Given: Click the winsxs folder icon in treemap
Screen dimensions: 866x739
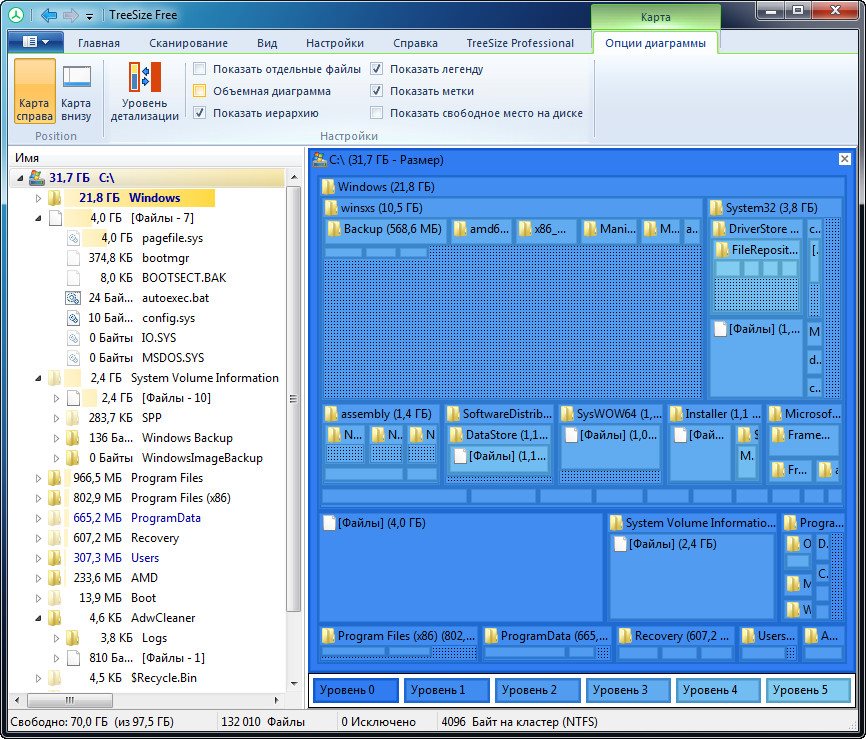Looking at the screenshot, I should [331, 208].
